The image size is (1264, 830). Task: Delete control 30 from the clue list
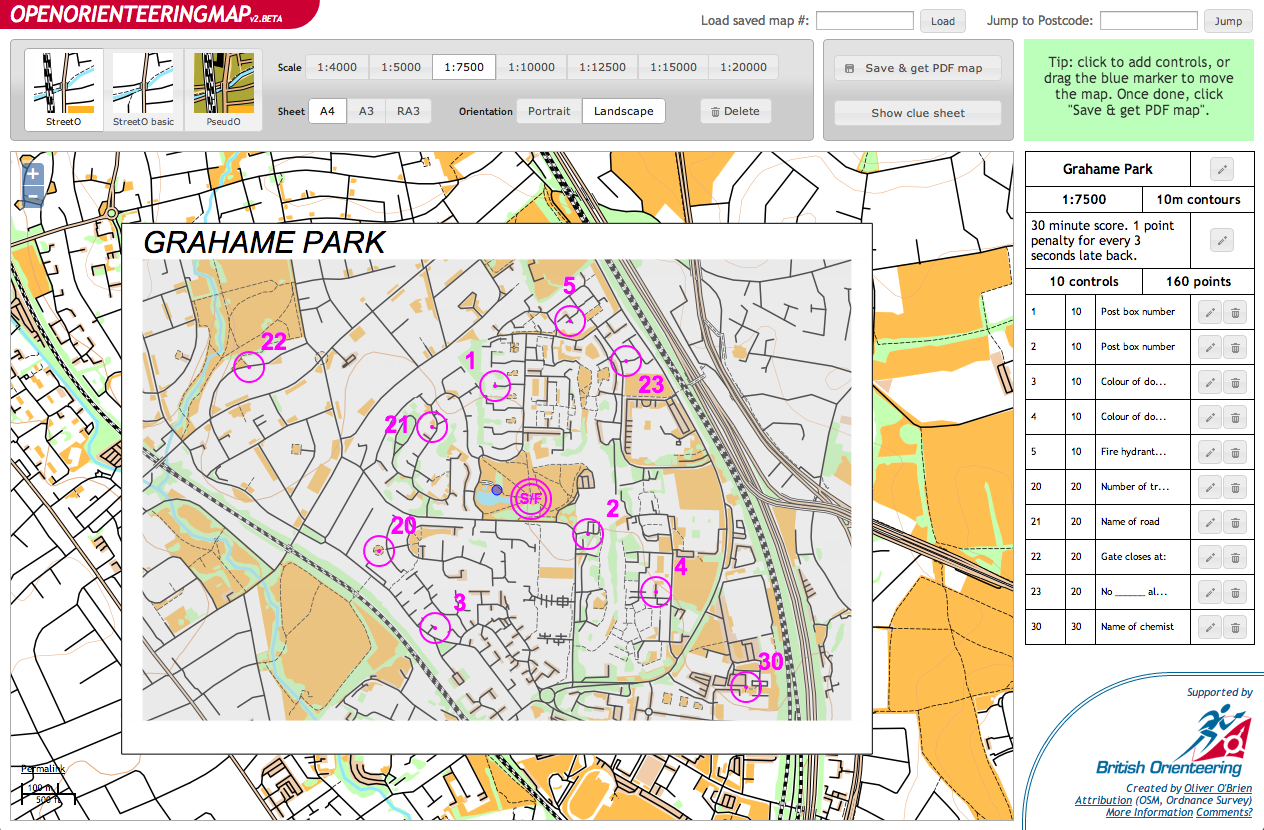pos(1236,626)
